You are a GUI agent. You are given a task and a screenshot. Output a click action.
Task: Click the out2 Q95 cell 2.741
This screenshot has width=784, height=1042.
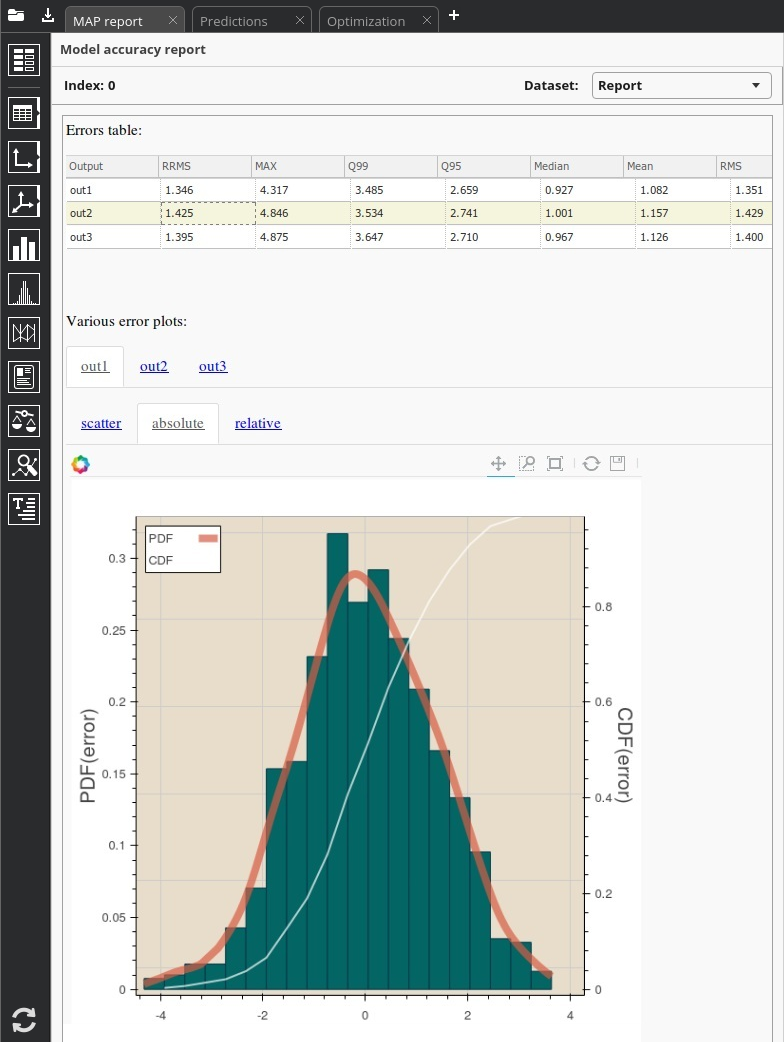(493, 213)
